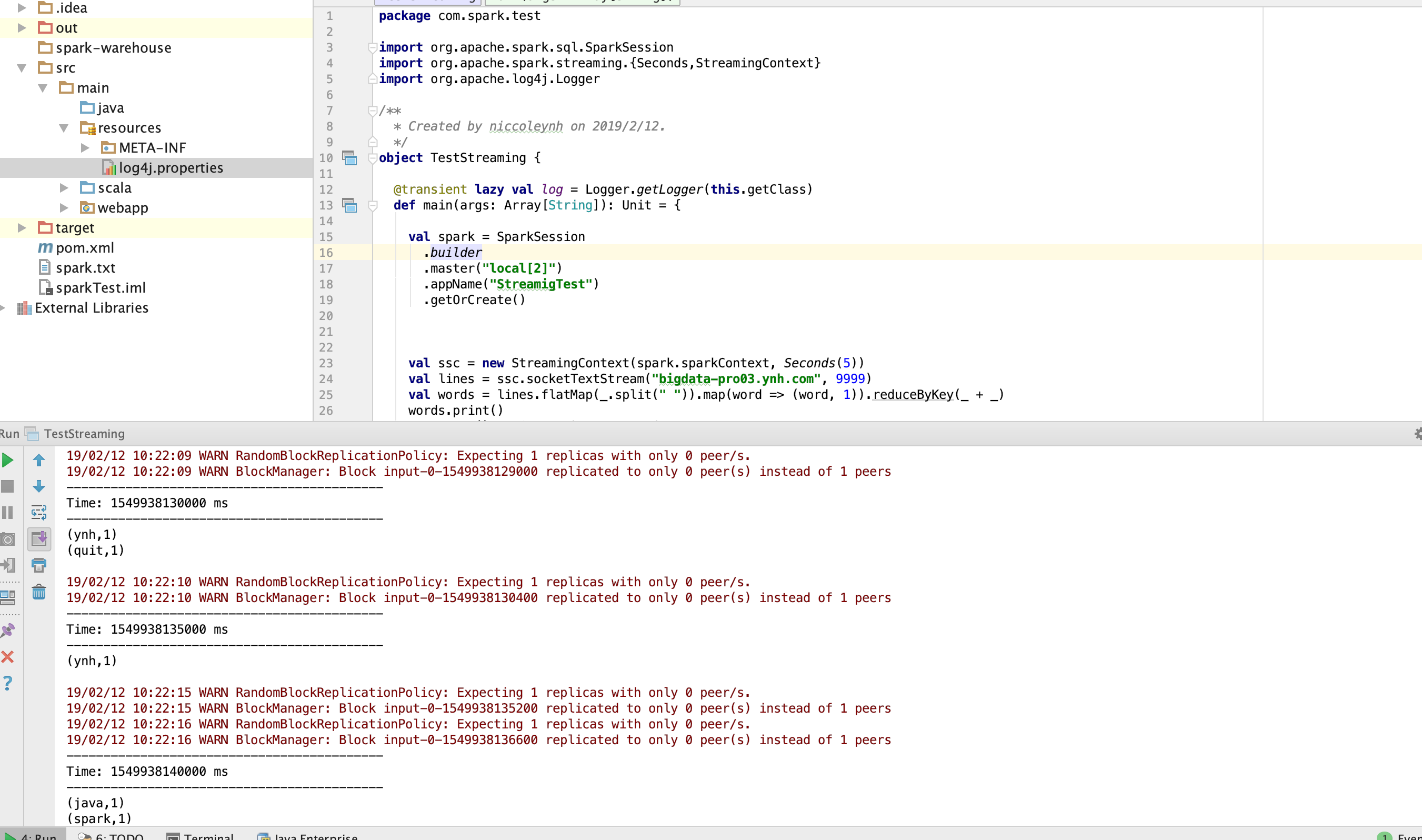
Task: Collapse the resources folder
Action: pyautogui.click(x=64, y=128)
